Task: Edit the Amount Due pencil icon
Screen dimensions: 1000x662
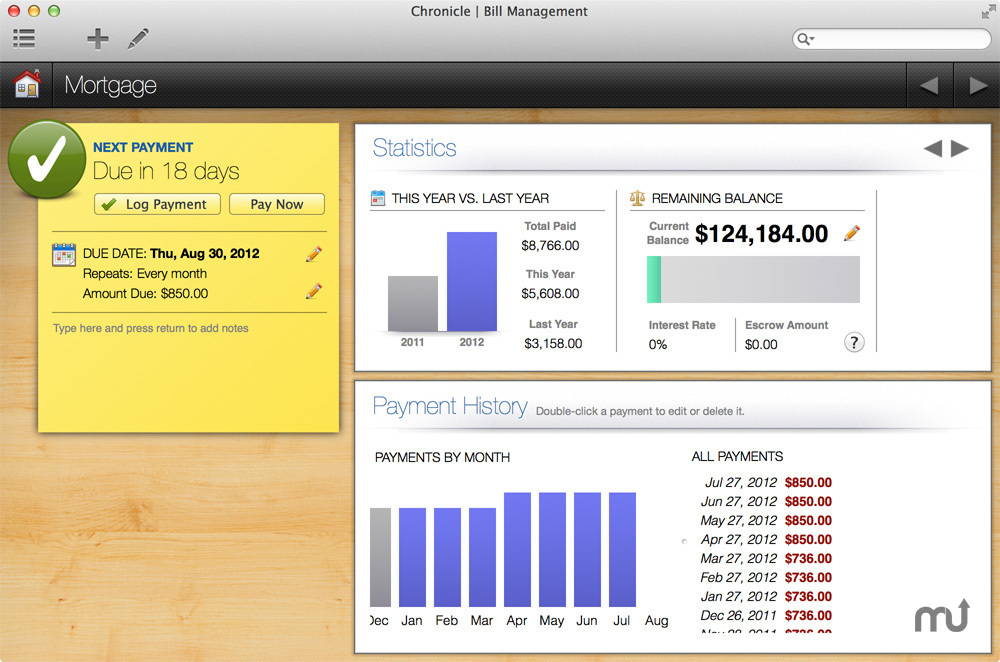Action: [314, 292]
